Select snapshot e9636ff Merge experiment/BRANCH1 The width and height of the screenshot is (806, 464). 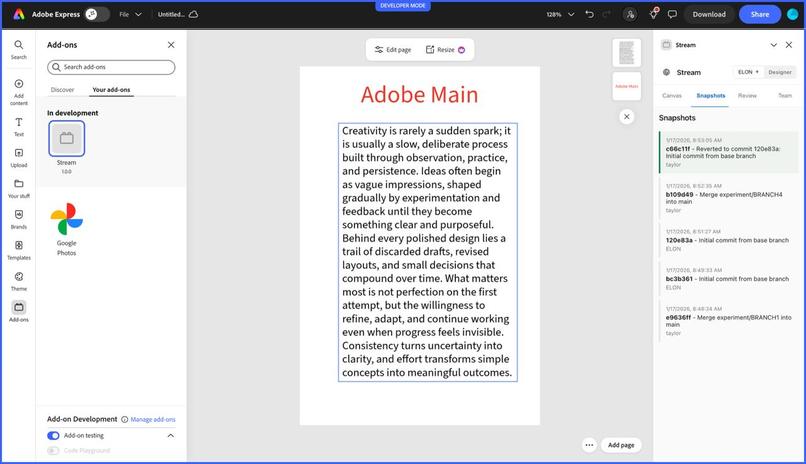728,321
